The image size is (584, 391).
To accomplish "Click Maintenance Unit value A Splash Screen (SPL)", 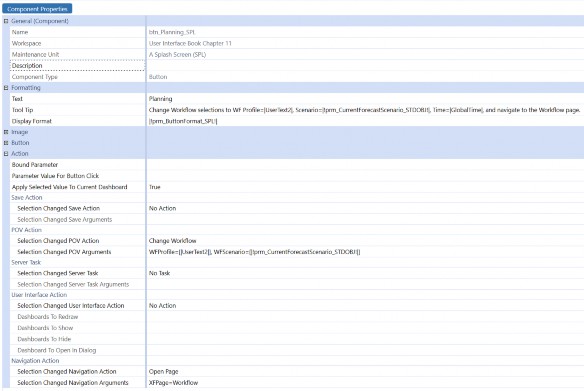I will (177, 55).
